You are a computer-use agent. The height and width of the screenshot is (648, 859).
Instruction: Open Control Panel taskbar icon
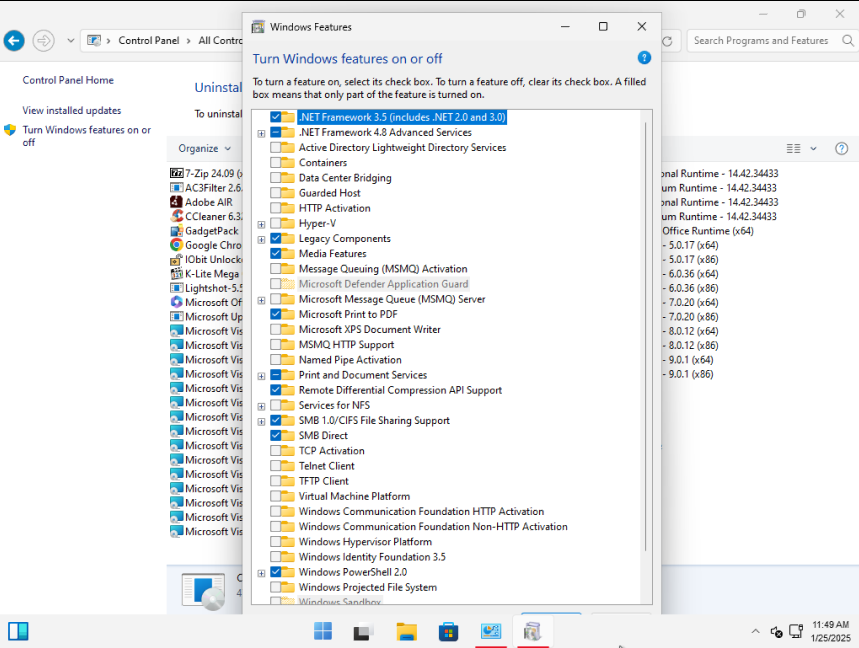point(490,631)
